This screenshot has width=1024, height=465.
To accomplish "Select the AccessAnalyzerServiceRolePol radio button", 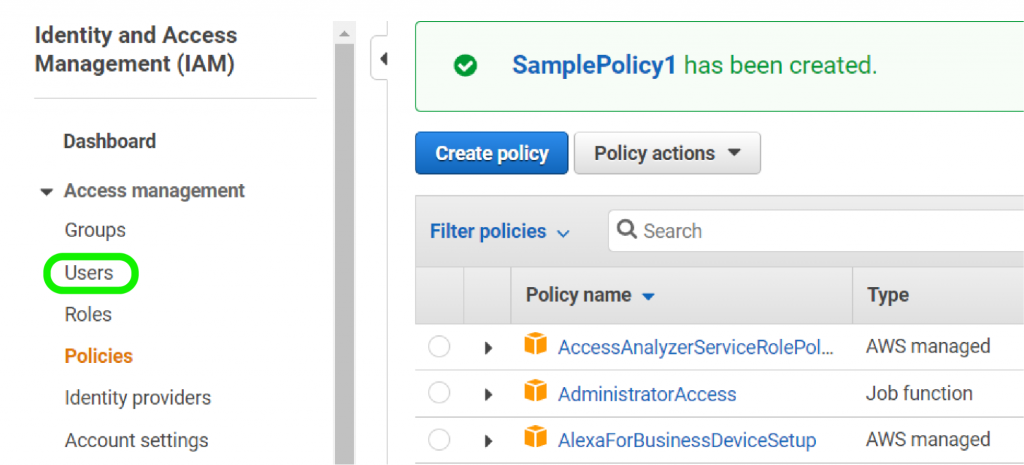I will click(439, 347).
